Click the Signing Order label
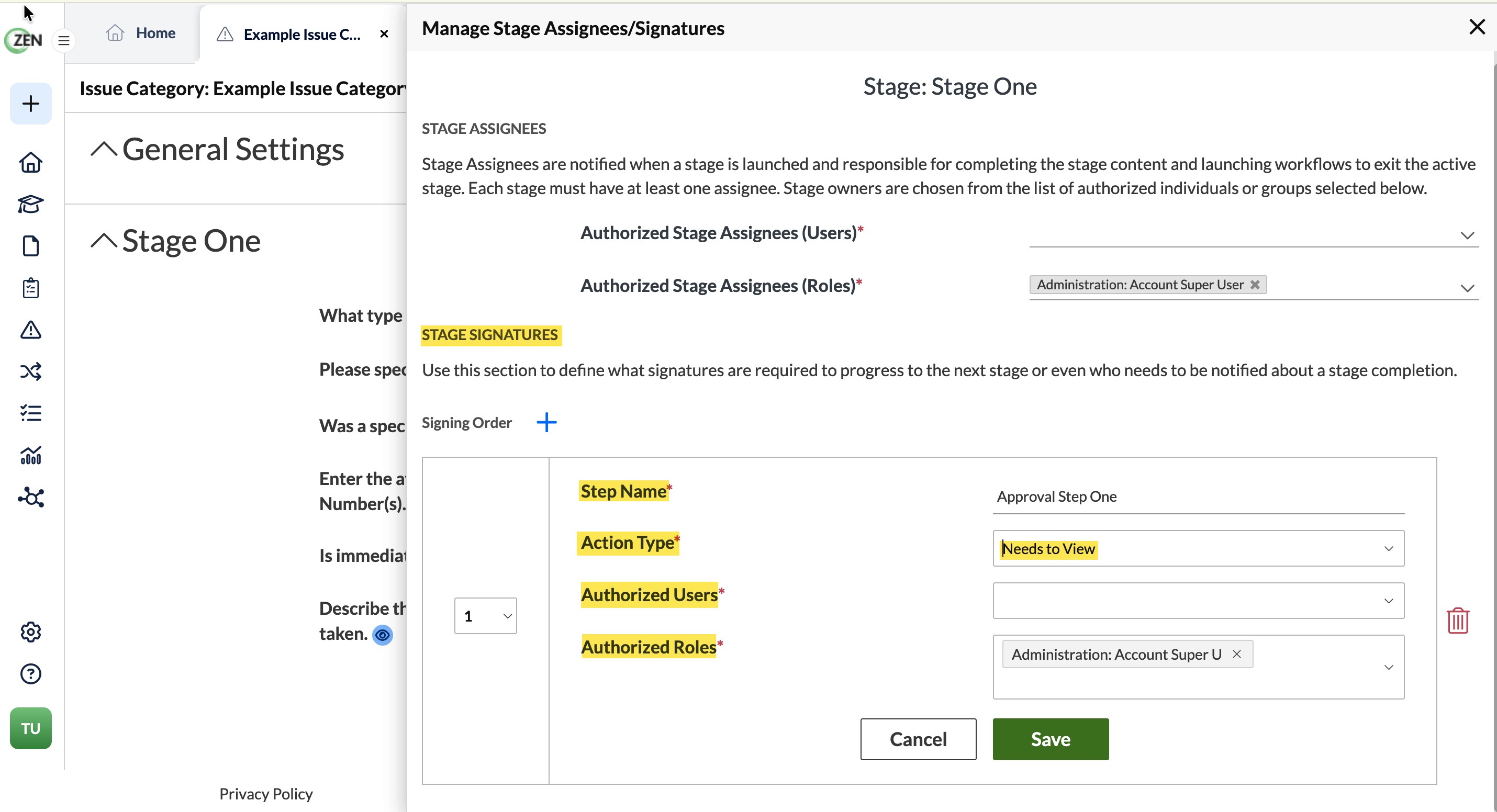The height and width of the screenshot is (812, 1497). (x=467, y=423)
